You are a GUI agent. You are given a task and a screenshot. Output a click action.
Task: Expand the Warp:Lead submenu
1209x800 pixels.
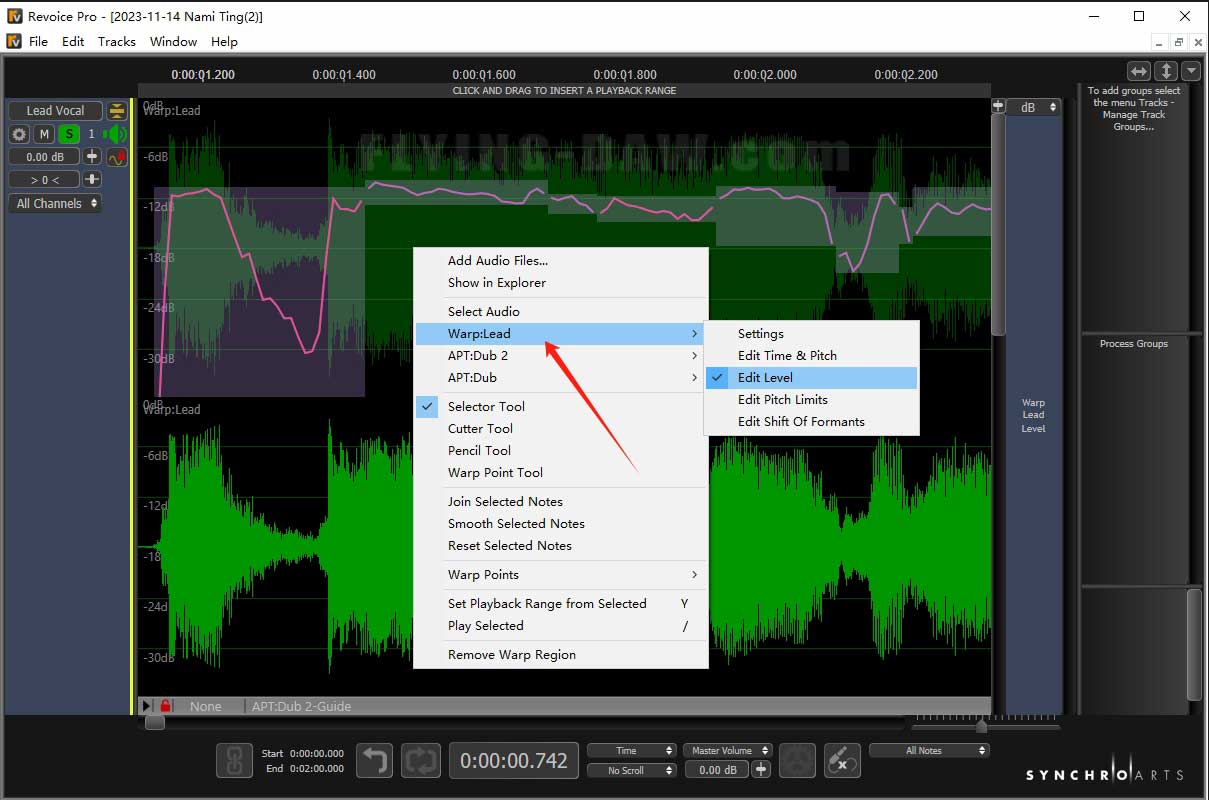[562, 334]
